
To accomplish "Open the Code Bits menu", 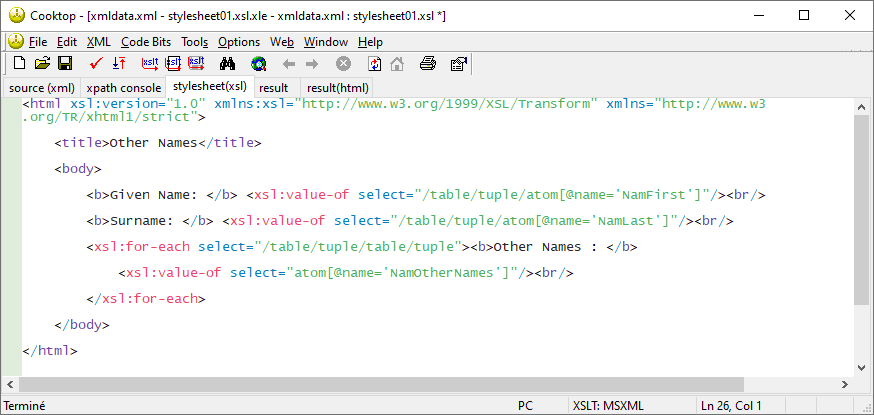I will [146, 42].
